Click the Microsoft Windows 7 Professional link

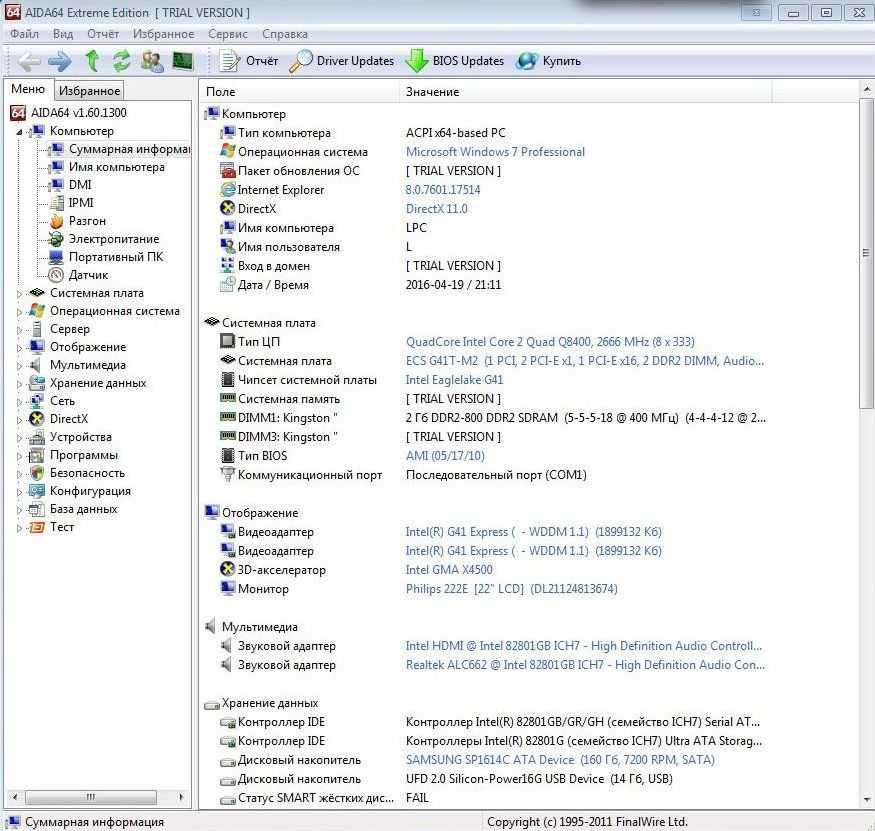(x=495, y=152)
